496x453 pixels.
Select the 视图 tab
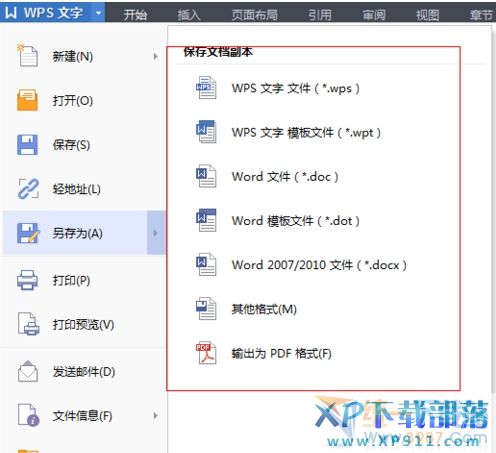click(427, 14)
